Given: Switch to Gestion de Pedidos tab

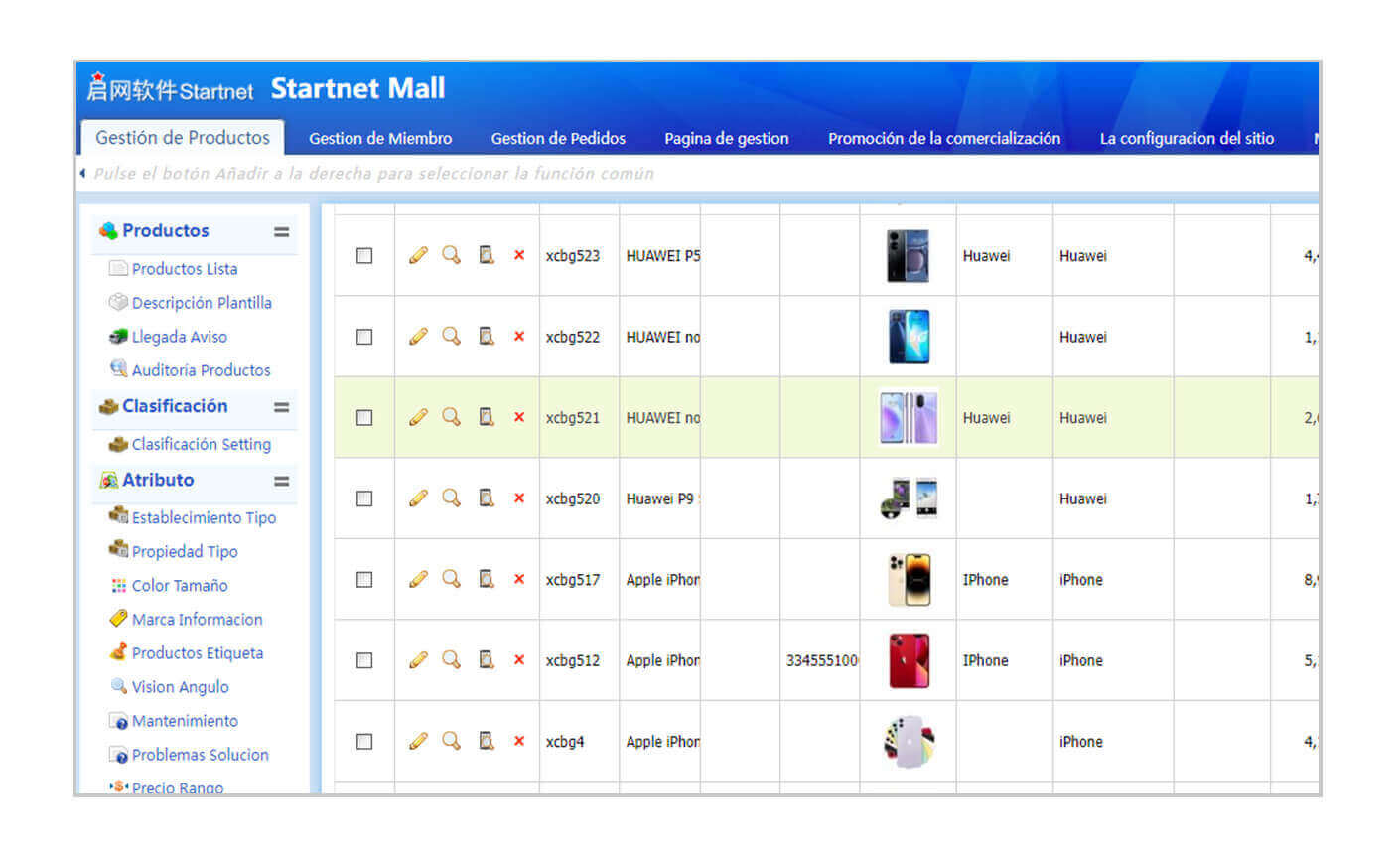Looking at the screenshot, I should tap(558, 139).
